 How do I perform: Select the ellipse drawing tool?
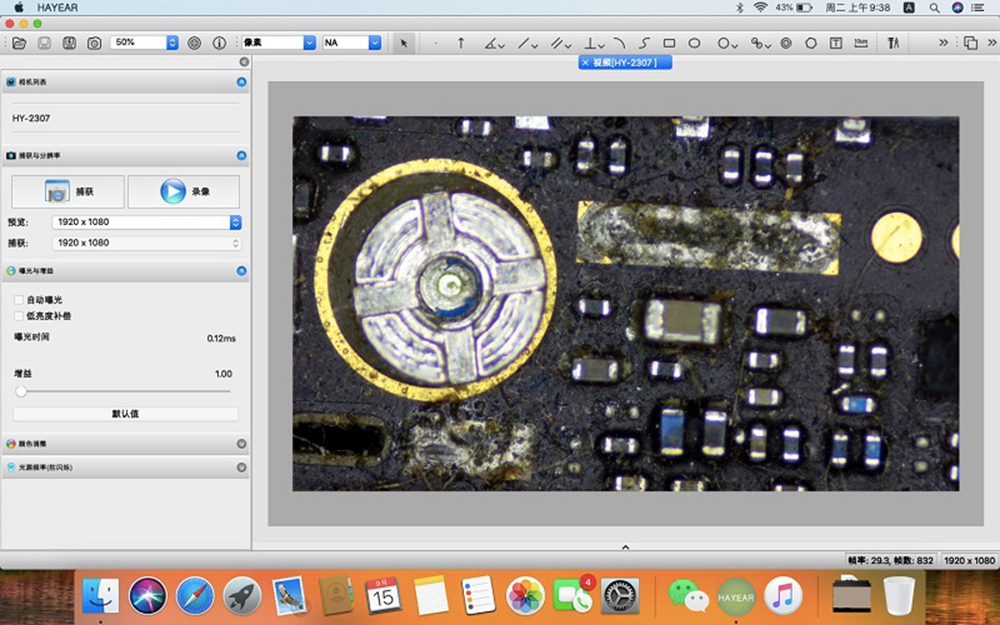point(694,43)
